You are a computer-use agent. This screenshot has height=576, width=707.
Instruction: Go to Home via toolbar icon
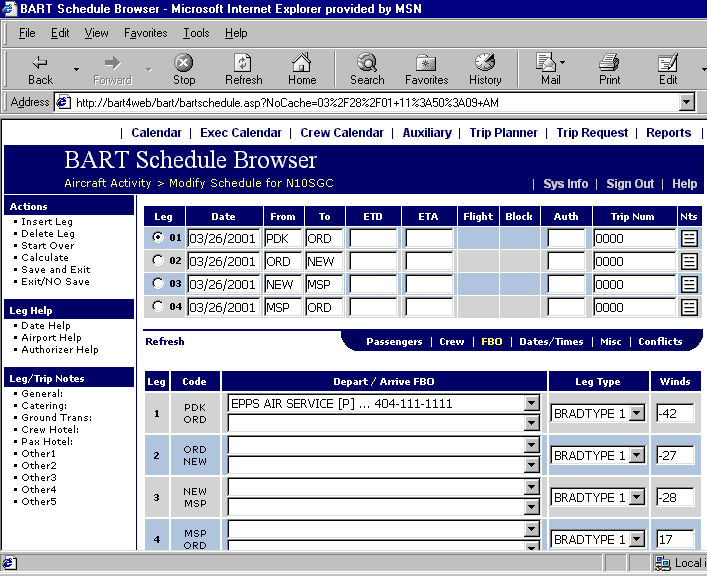coord(302,69)
